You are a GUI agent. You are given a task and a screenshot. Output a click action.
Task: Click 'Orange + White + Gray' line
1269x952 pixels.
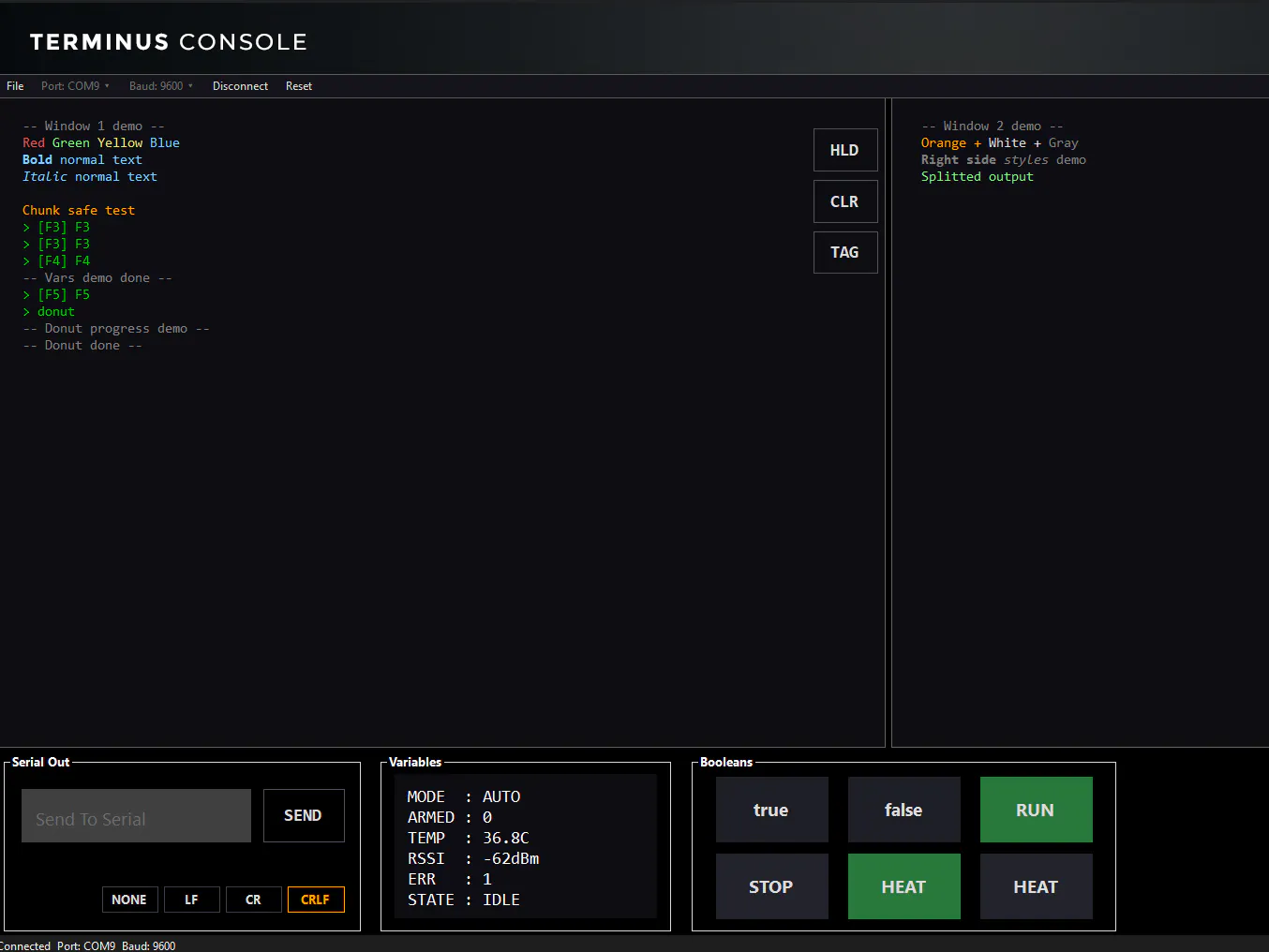pyautogui.click(x=1000, y=143)
